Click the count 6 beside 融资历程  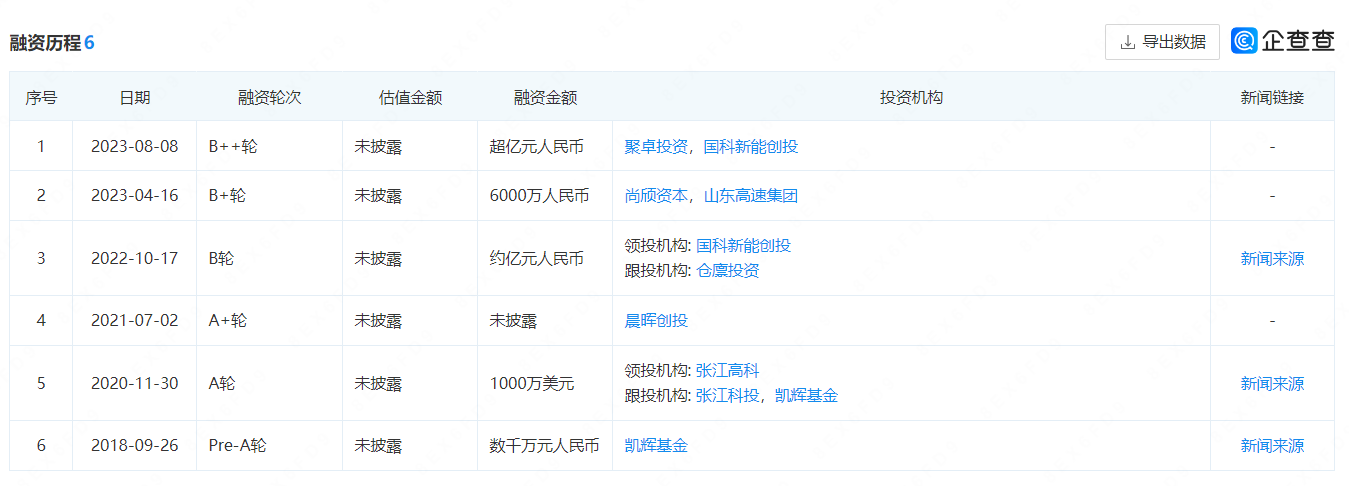pyautogui.click(x=89, y=43)
